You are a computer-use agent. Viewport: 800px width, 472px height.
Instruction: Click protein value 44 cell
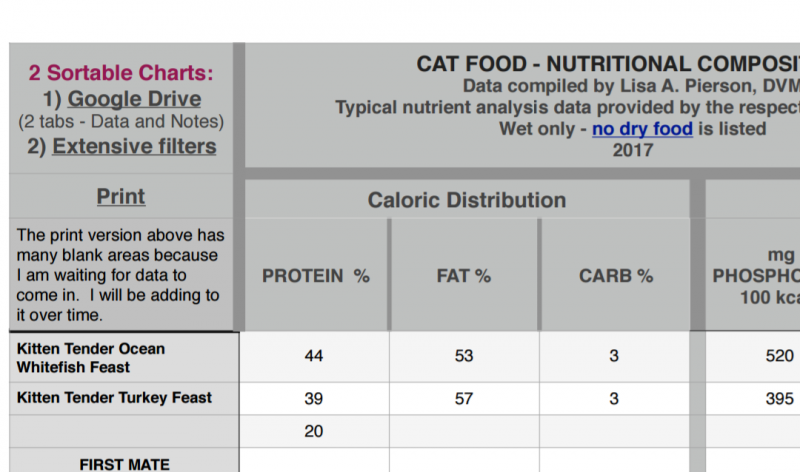pos(315,356)
